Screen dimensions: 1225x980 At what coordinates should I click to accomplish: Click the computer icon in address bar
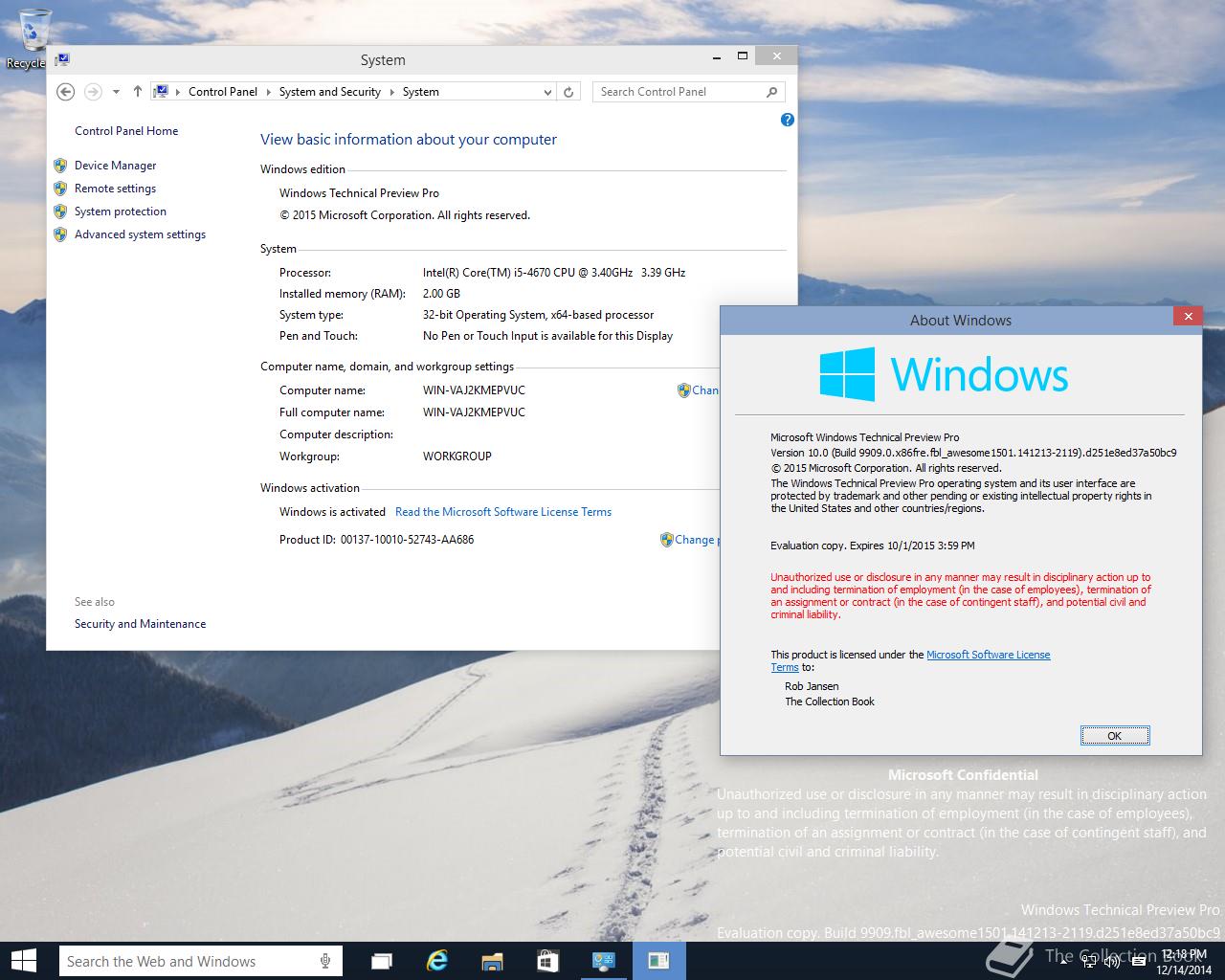pyautogui.click(x=161, y=92)
